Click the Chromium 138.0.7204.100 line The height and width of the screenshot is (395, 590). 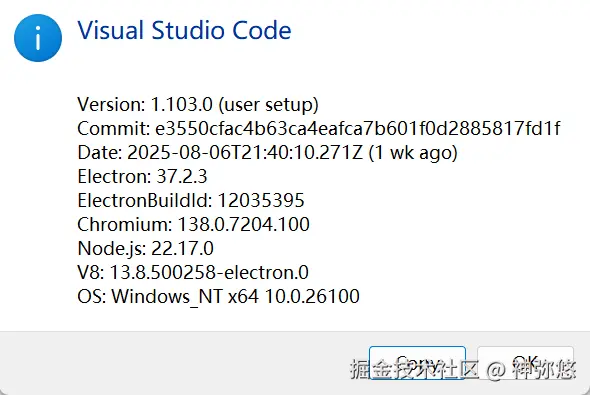click(x=193, y=225)
